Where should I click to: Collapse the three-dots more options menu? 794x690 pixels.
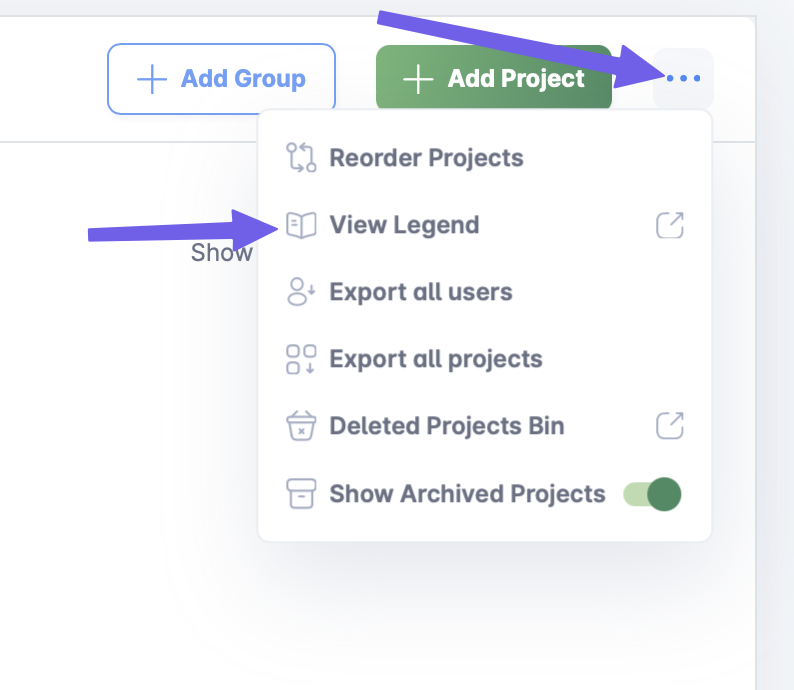pos(683,78)
